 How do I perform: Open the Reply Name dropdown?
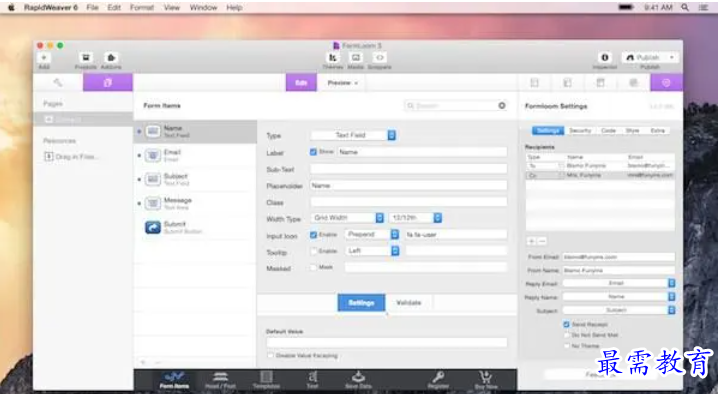[619, 297]
